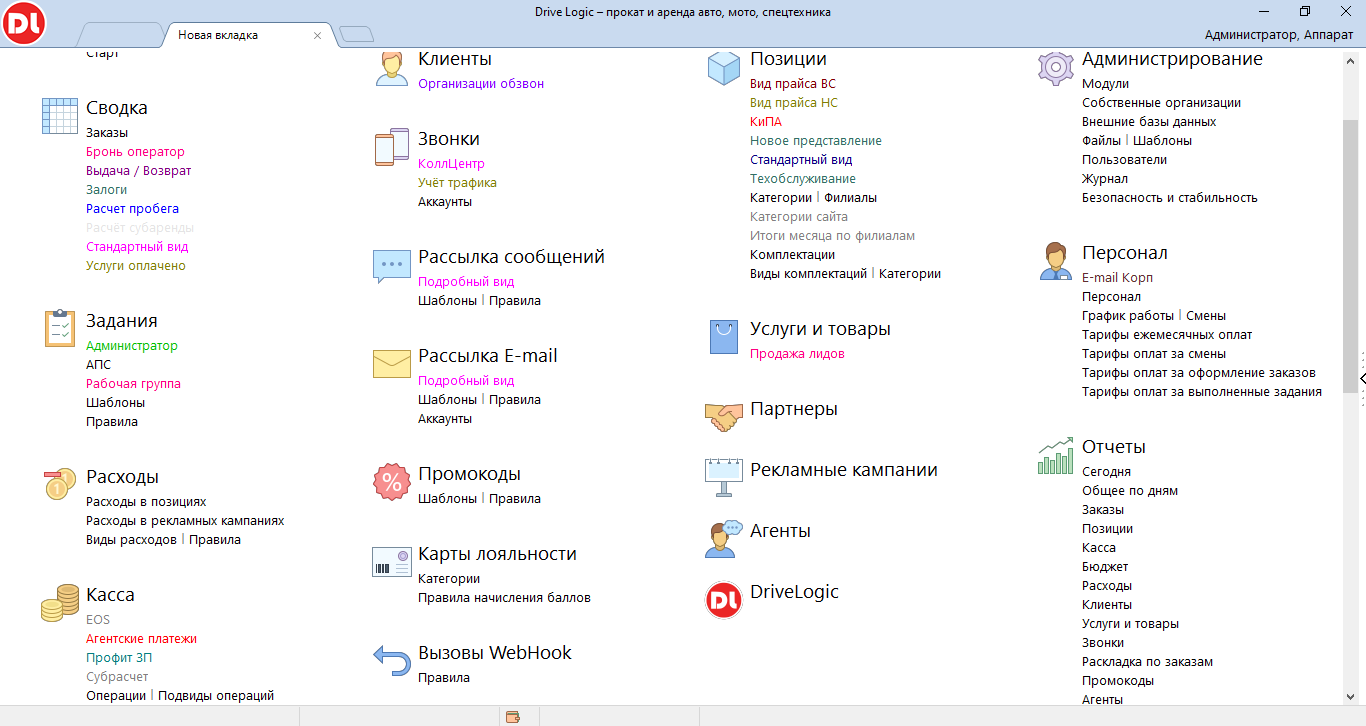1366x726 pixels.
Task: Open the Администрирование gear icon
Action: pyautogui.click(x=1054, y=66)
